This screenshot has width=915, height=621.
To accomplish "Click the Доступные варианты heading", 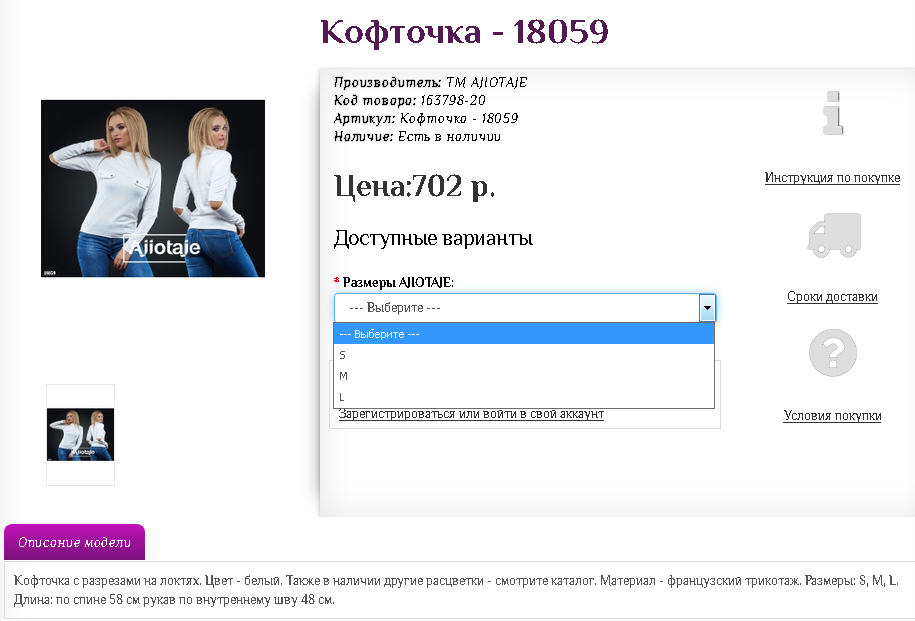I will 434,238.
